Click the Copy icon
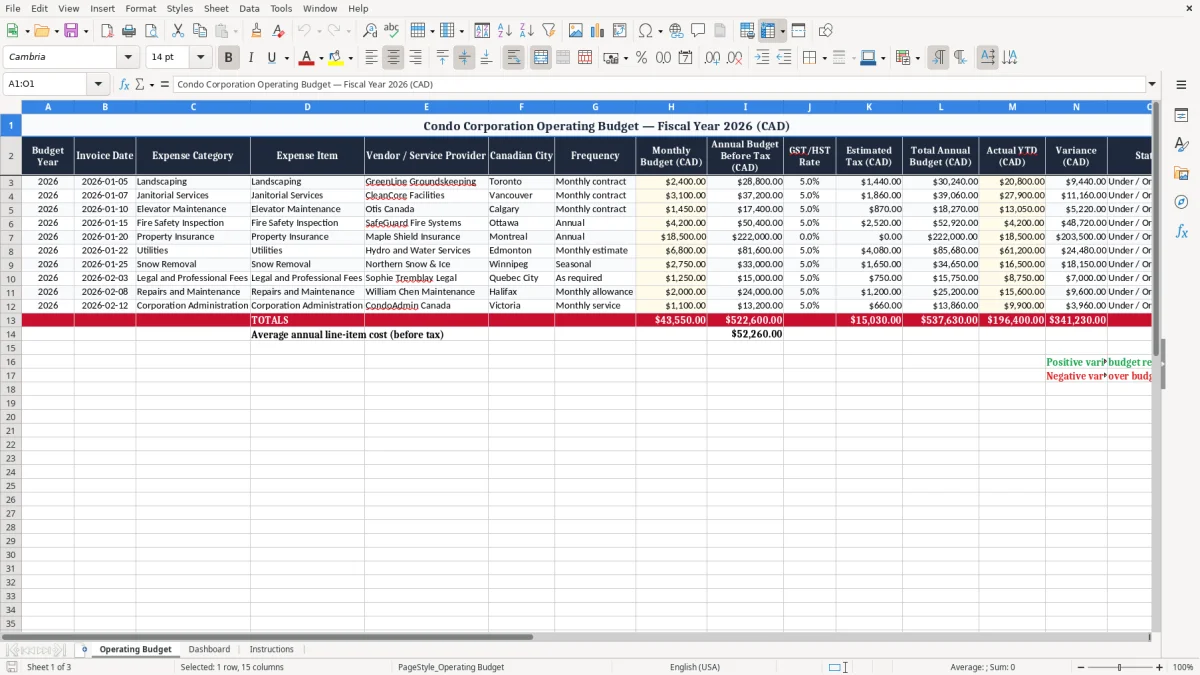 point(199,31)
